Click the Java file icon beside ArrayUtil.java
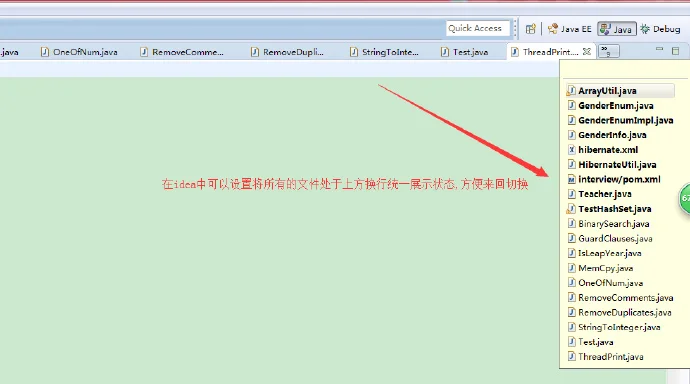Screen dimensions: 690x384 pyautogui.click(x=571, y=91)
